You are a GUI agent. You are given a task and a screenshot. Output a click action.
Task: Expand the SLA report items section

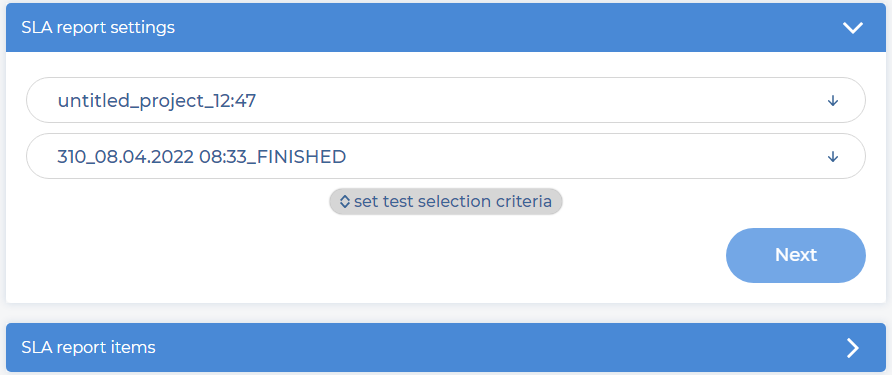446,348
